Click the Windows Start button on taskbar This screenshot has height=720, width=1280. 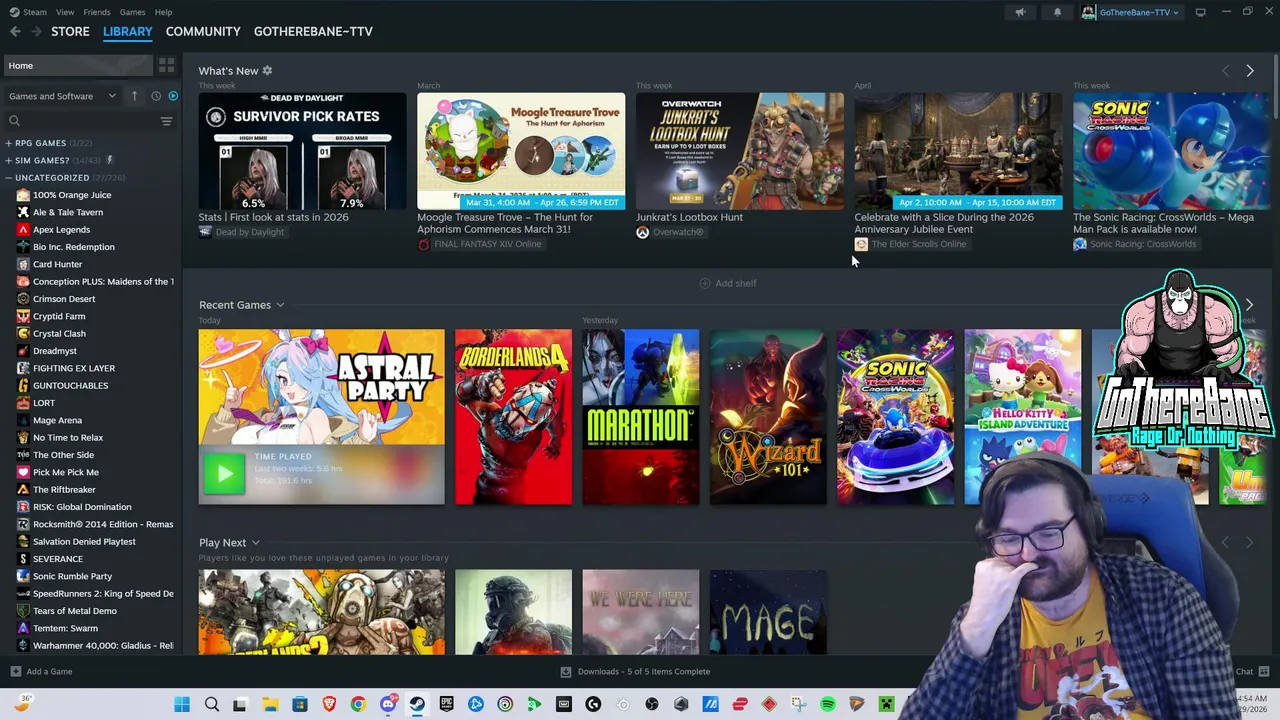[x=182, y=705]
